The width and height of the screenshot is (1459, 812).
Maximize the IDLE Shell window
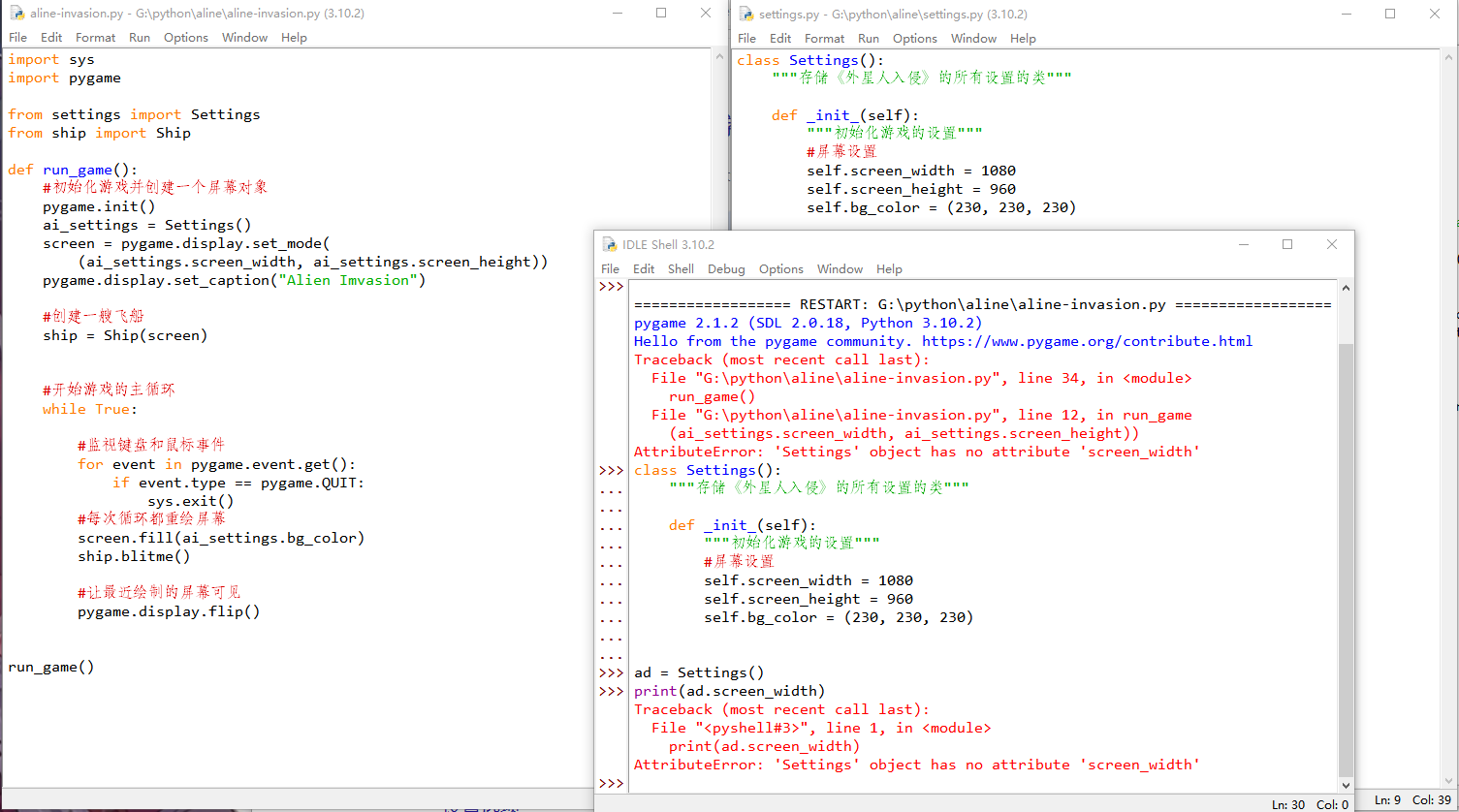(x=1287, y=244)
